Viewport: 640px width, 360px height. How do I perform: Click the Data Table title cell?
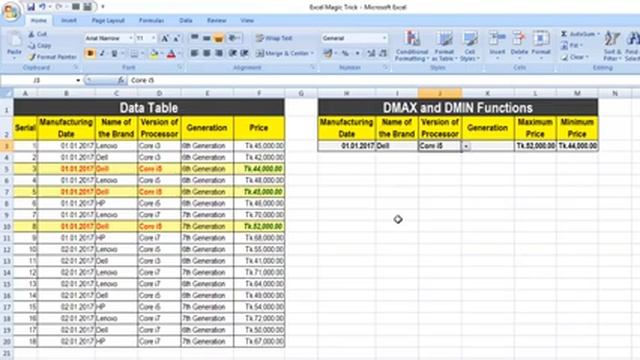[149, 108]
